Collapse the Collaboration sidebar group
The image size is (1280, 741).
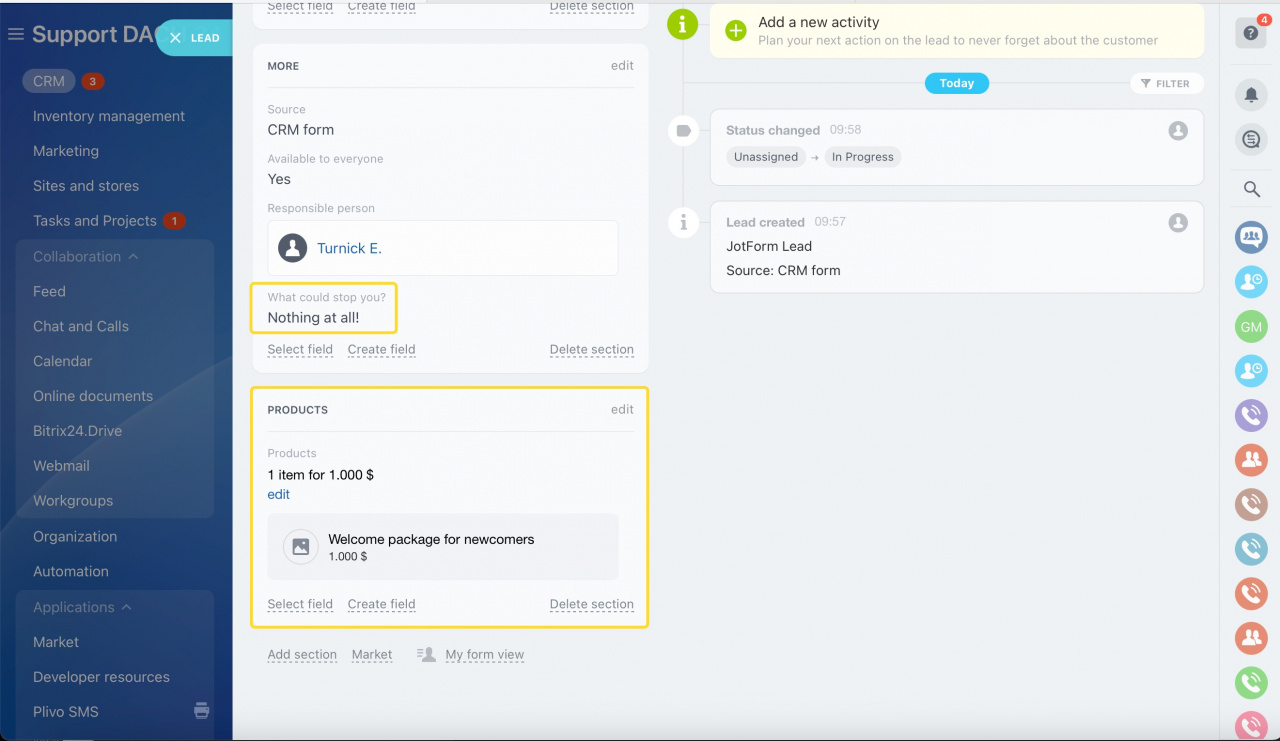pyautogui.click(x=86, y=256)
